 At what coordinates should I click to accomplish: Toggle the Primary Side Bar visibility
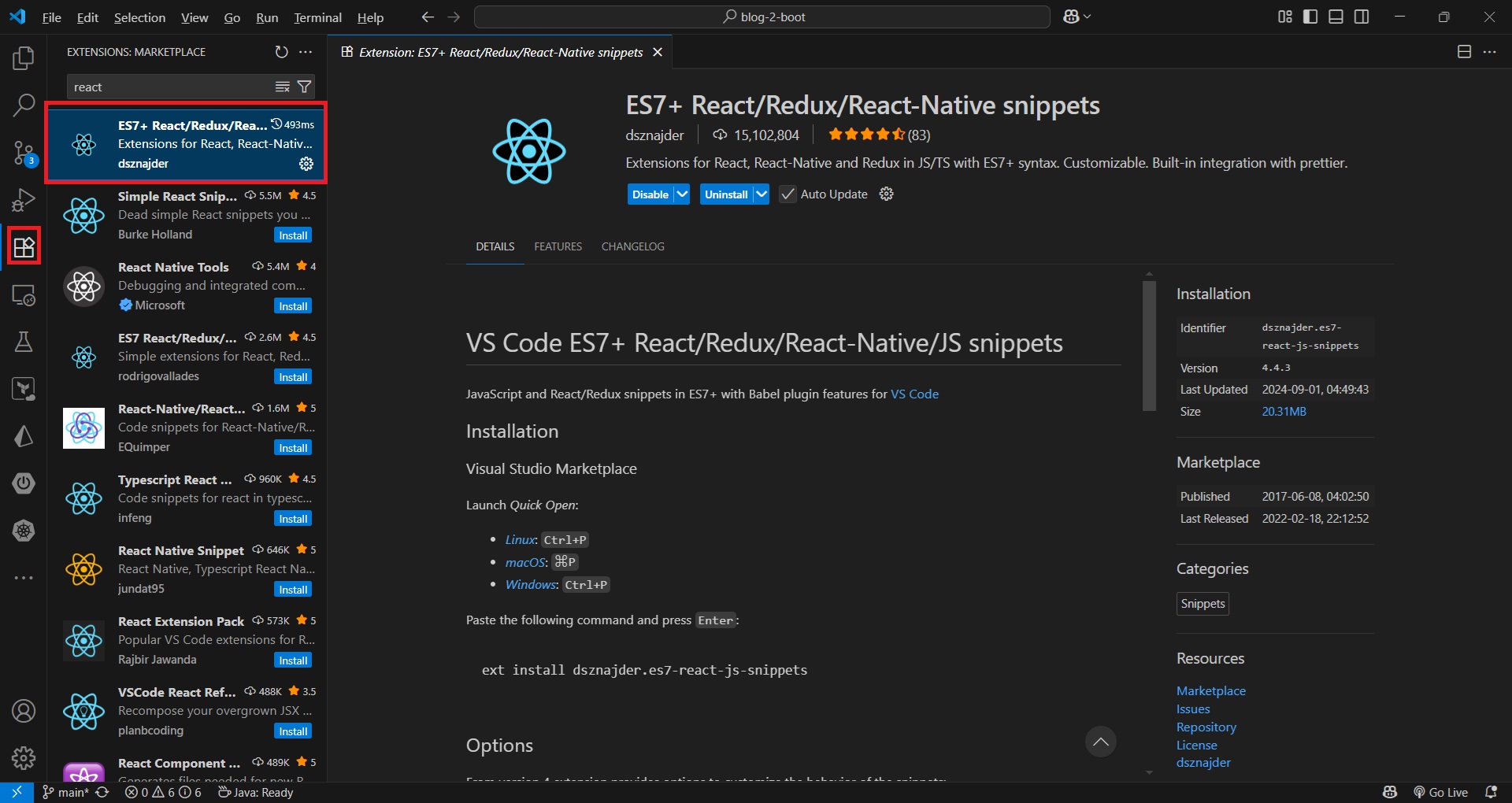tap(1310, 17)
